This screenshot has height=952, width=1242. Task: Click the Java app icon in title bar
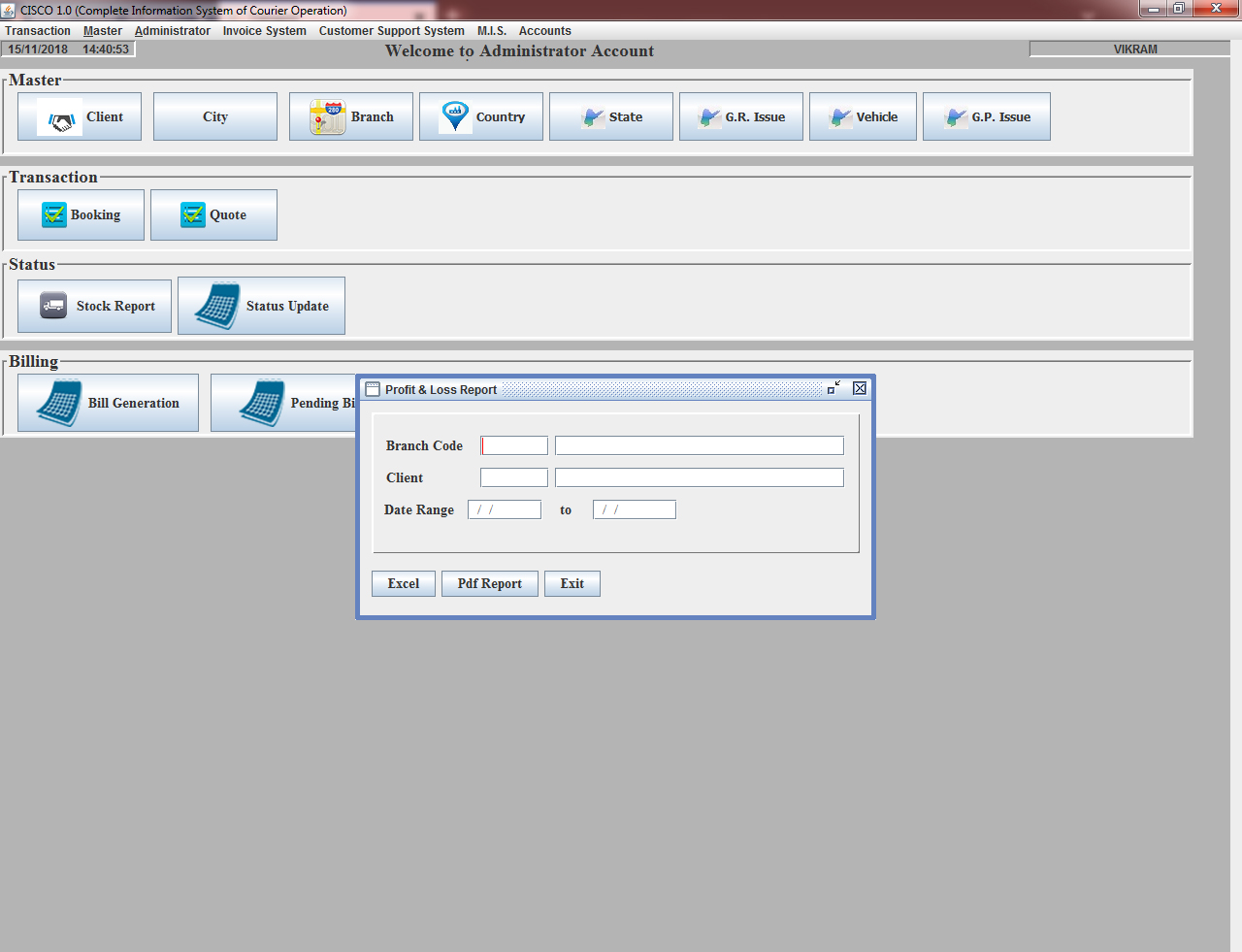pyautogui.click(x=9, y=10)
